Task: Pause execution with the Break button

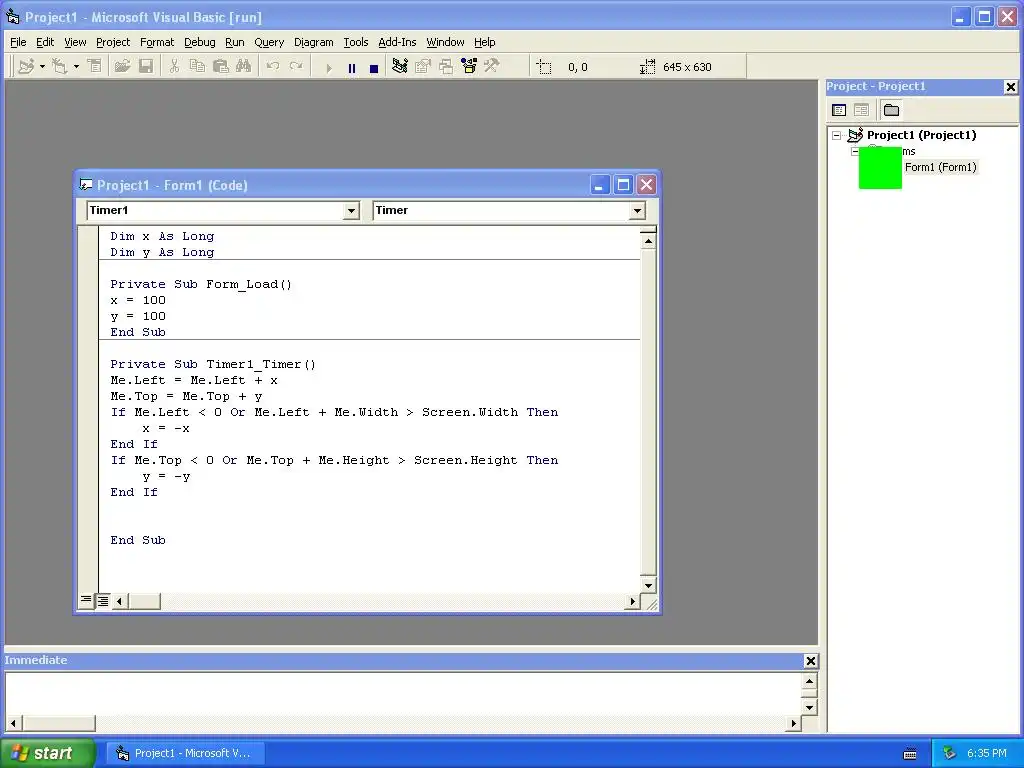Action: pos(351,67)
